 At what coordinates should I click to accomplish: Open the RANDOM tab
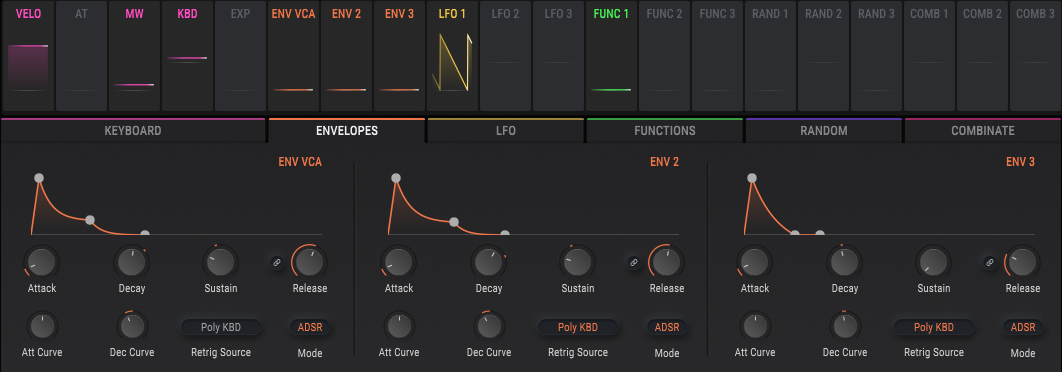824,131
